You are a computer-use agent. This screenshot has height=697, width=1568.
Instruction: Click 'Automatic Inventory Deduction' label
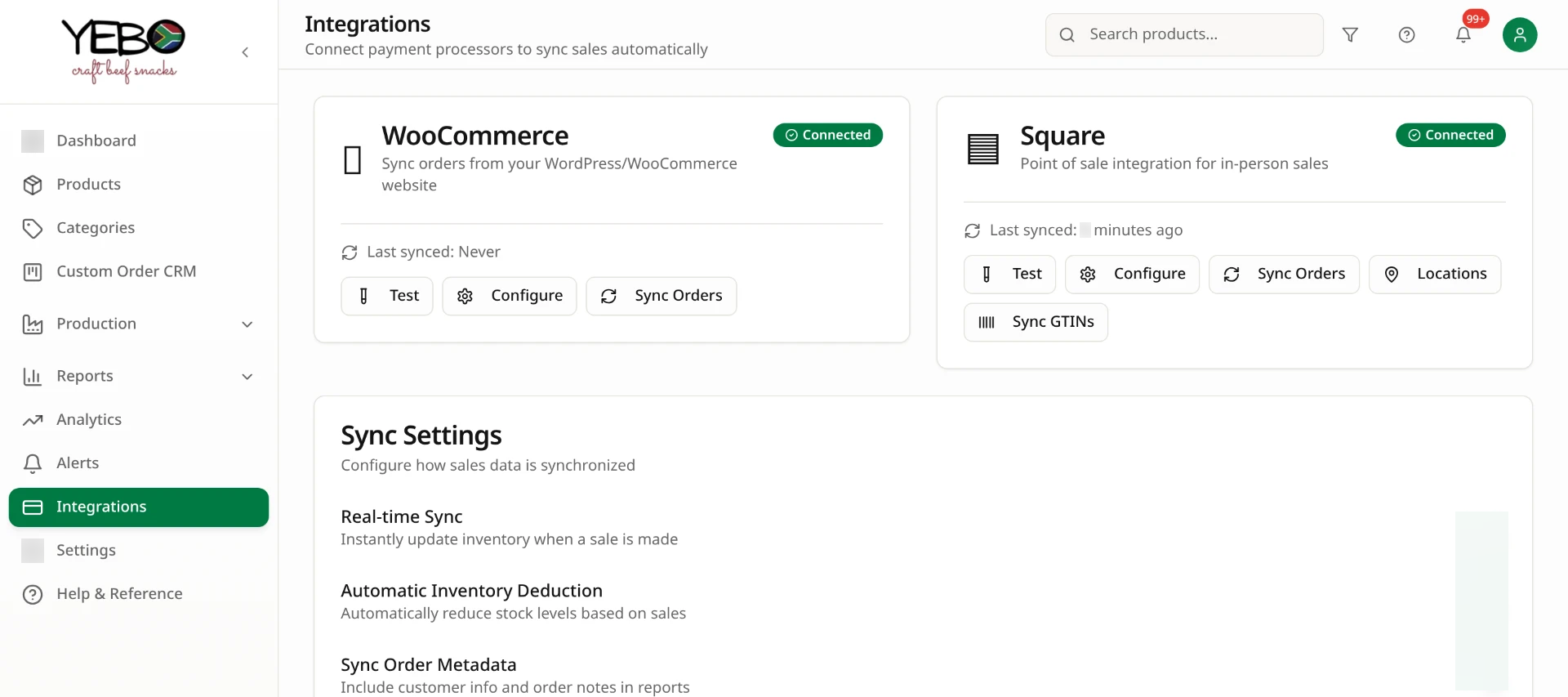point(471,591)
